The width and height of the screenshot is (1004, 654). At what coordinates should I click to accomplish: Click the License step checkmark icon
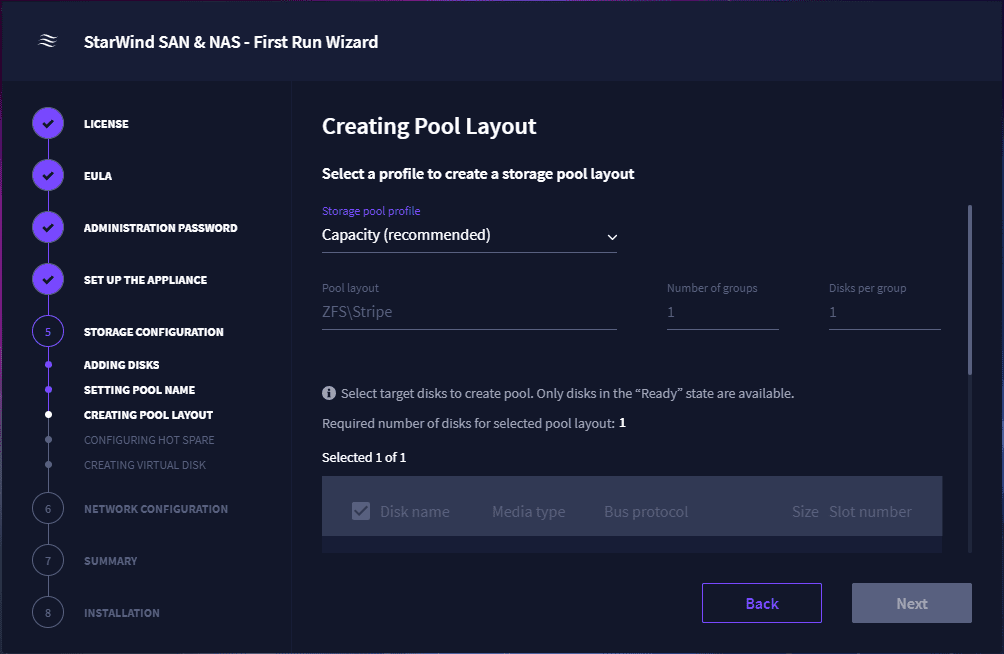(48, 123)
